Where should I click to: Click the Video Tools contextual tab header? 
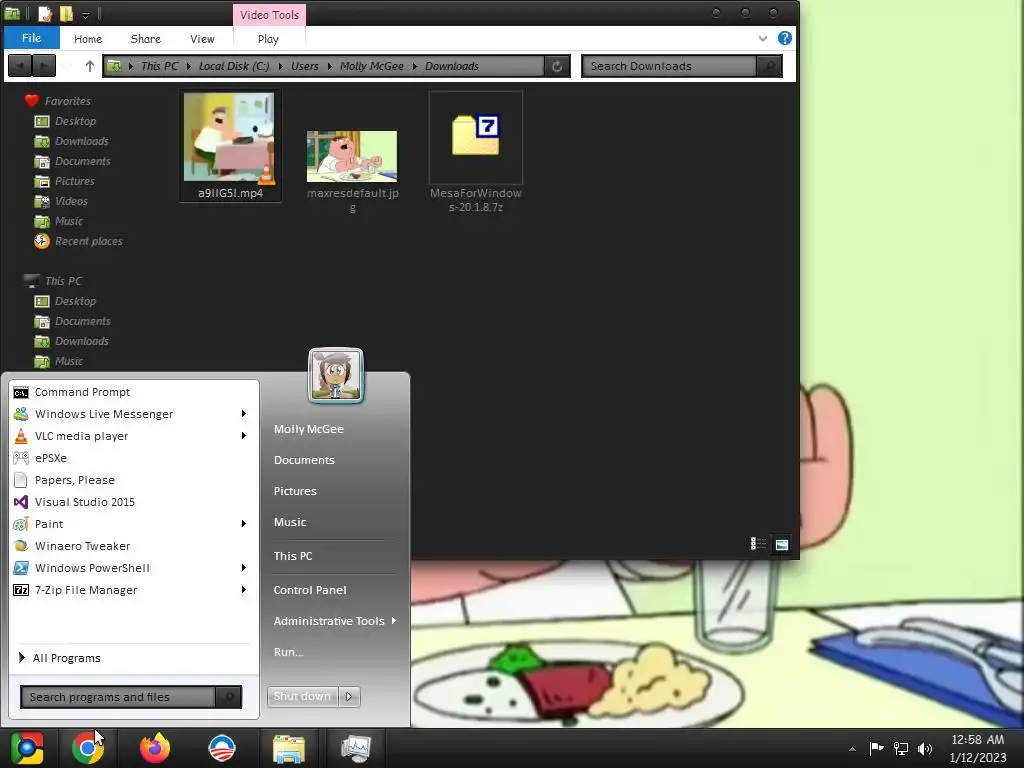pos(269,15)
